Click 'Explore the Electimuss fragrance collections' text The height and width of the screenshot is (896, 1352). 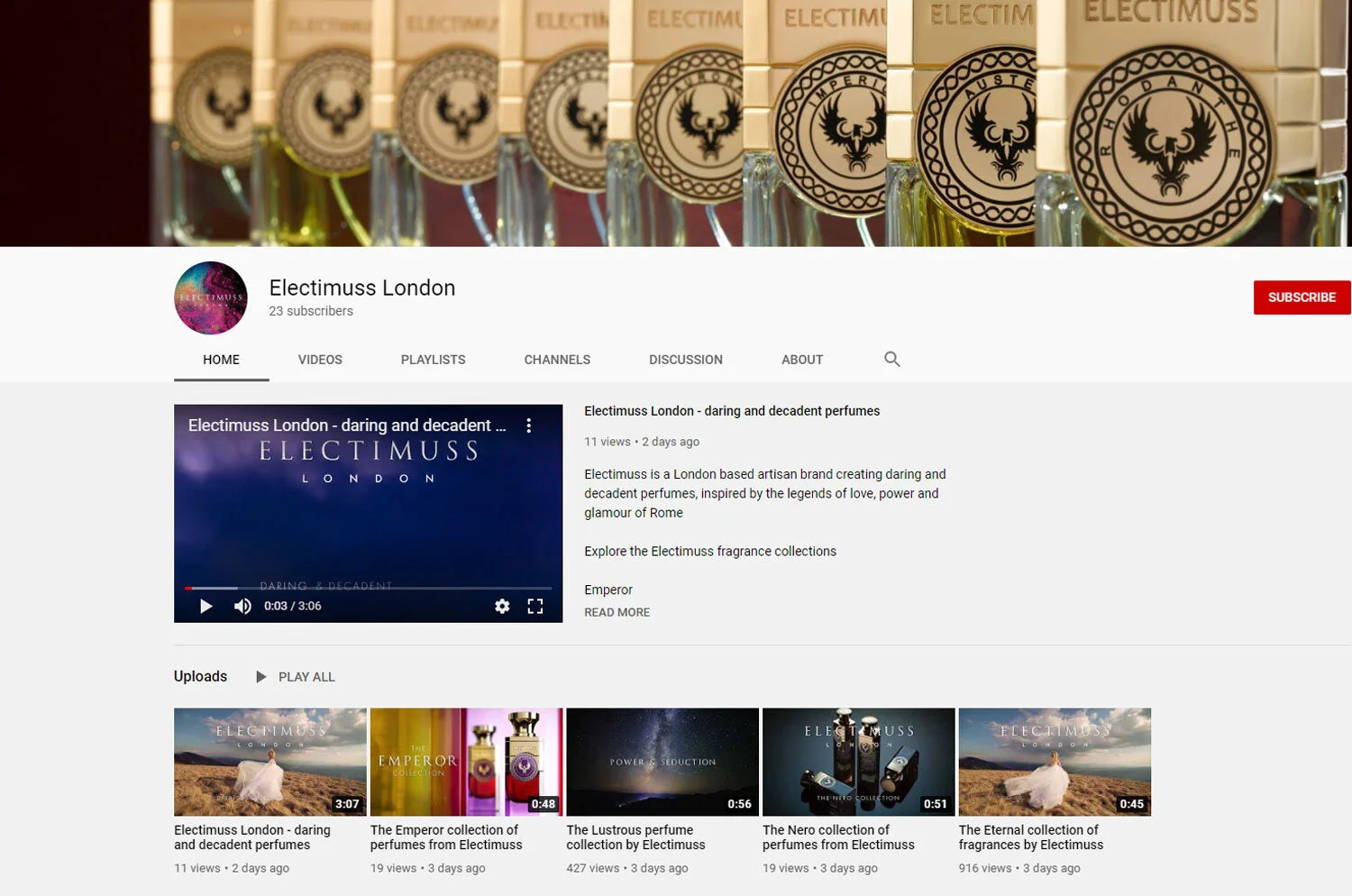[710, 552]
